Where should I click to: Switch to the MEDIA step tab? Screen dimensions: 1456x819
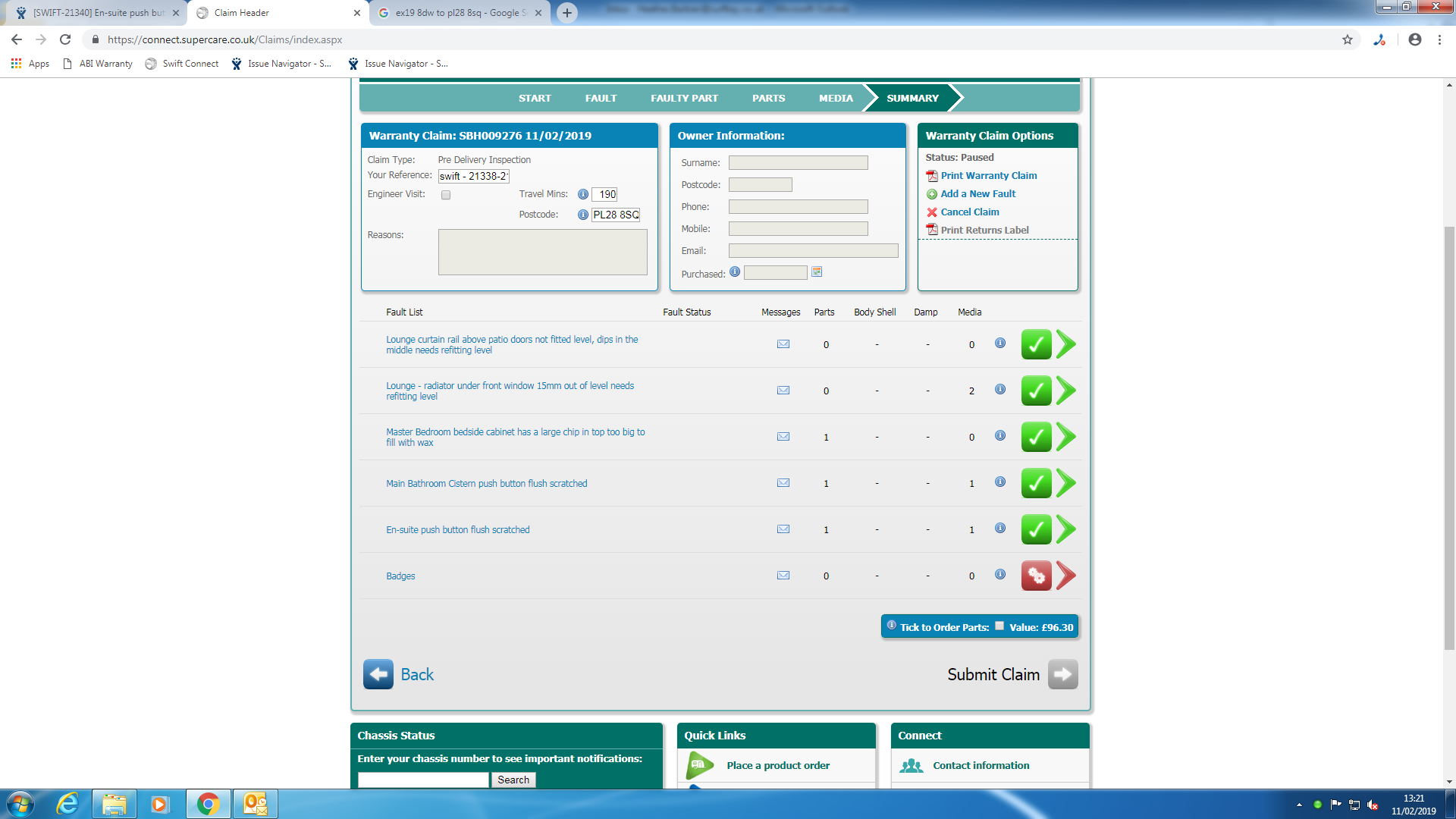tap(836, 99)
